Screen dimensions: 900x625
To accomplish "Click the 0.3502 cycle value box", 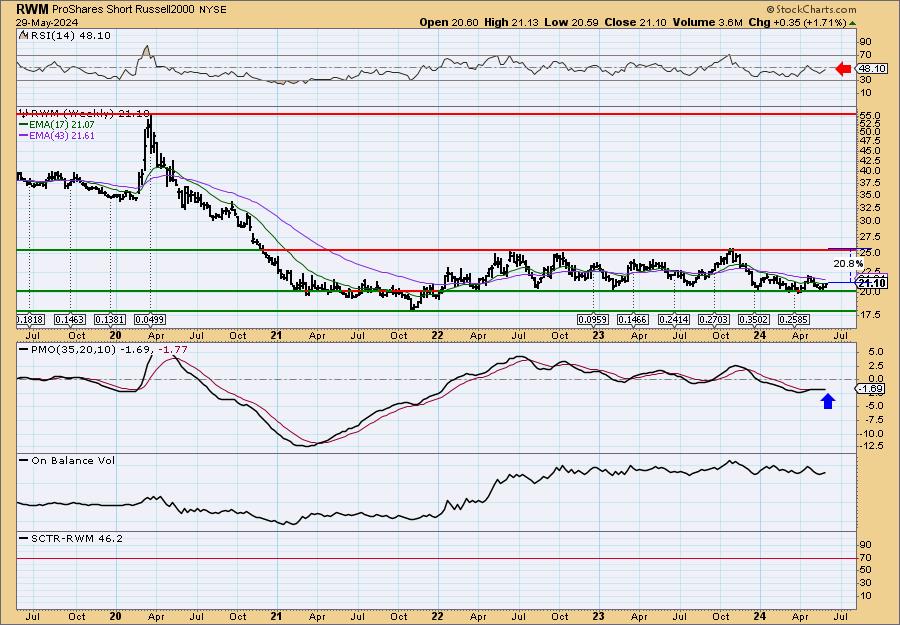I will click(754, 319).
